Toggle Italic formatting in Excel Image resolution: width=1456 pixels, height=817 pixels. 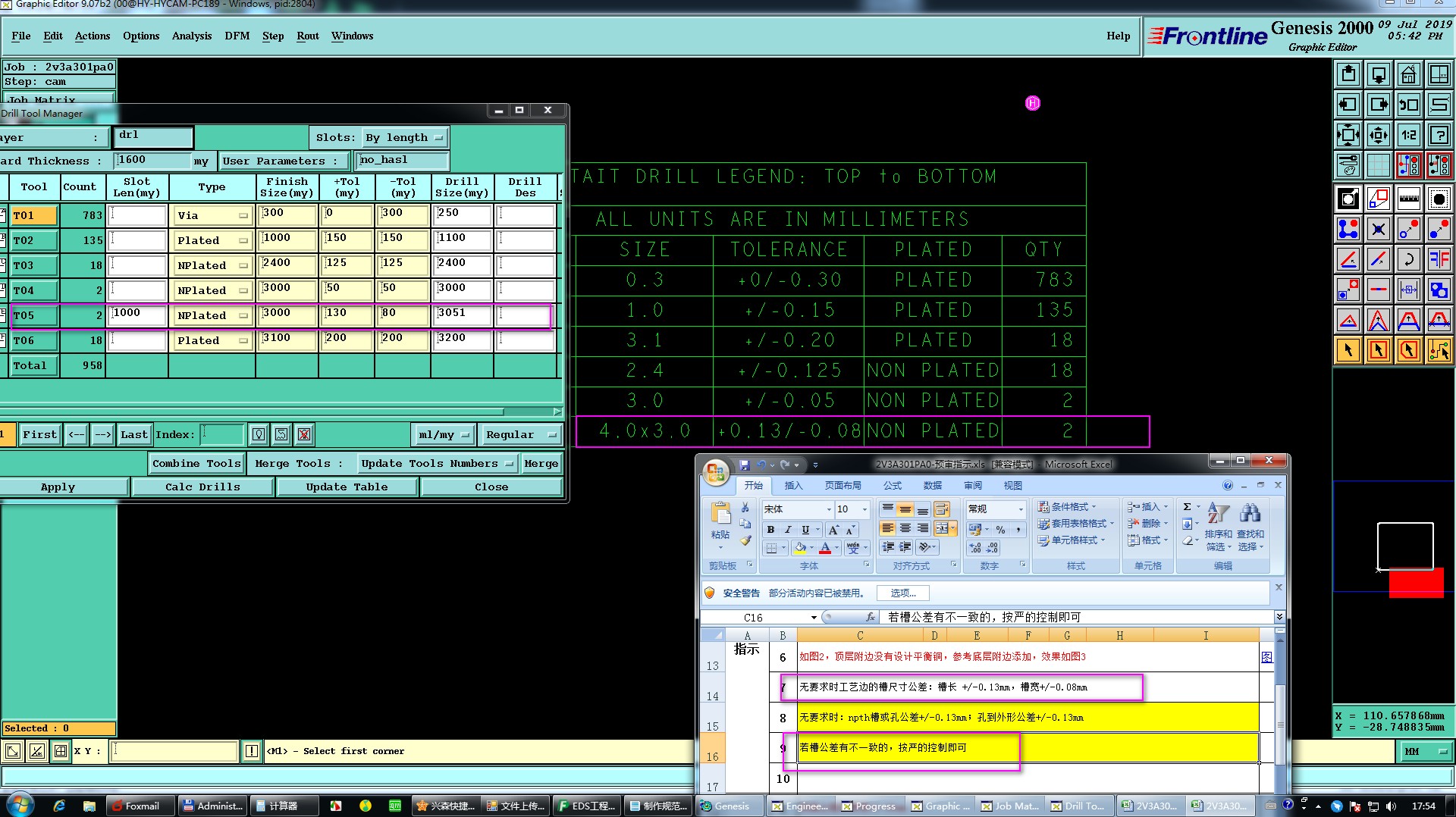coord(788,530)
